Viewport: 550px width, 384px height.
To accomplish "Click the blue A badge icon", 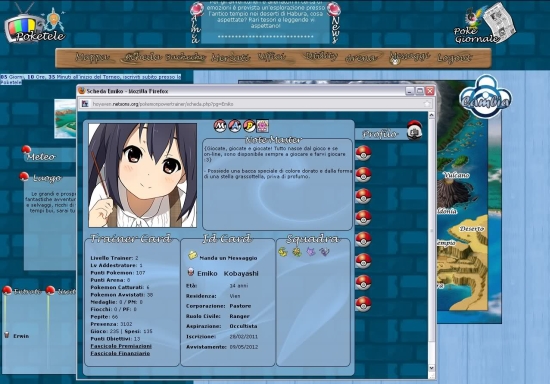I will tap(235, 126).
